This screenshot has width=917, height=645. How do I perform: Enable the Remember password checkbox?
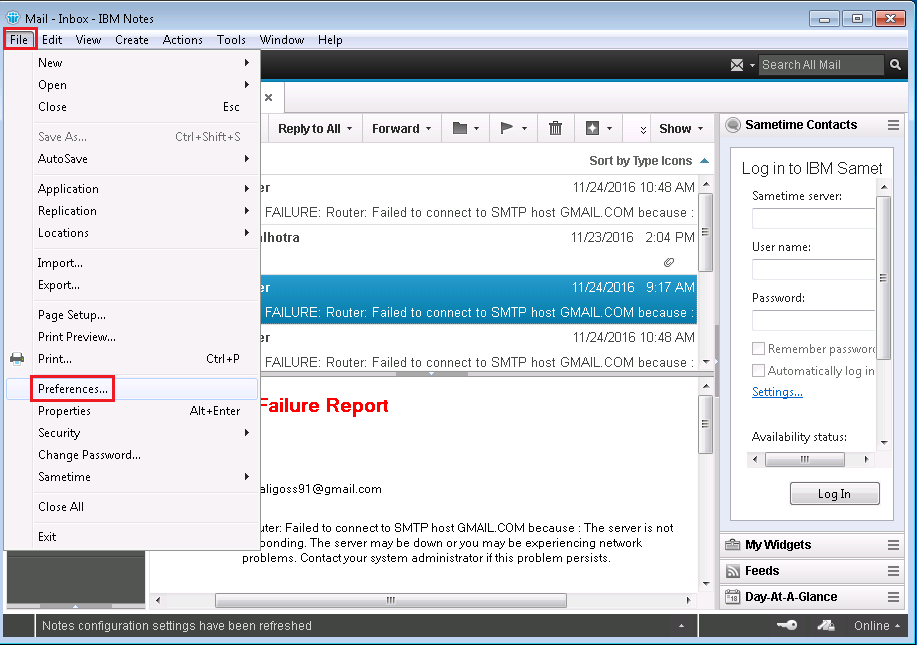click(x=759, y=349)
